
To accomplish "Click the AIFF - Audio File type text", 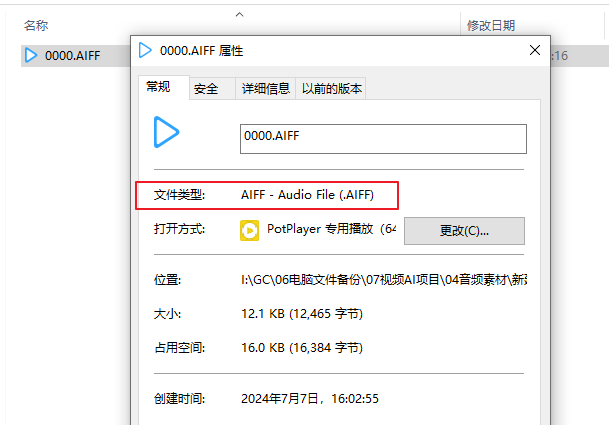I will [307, 194].
